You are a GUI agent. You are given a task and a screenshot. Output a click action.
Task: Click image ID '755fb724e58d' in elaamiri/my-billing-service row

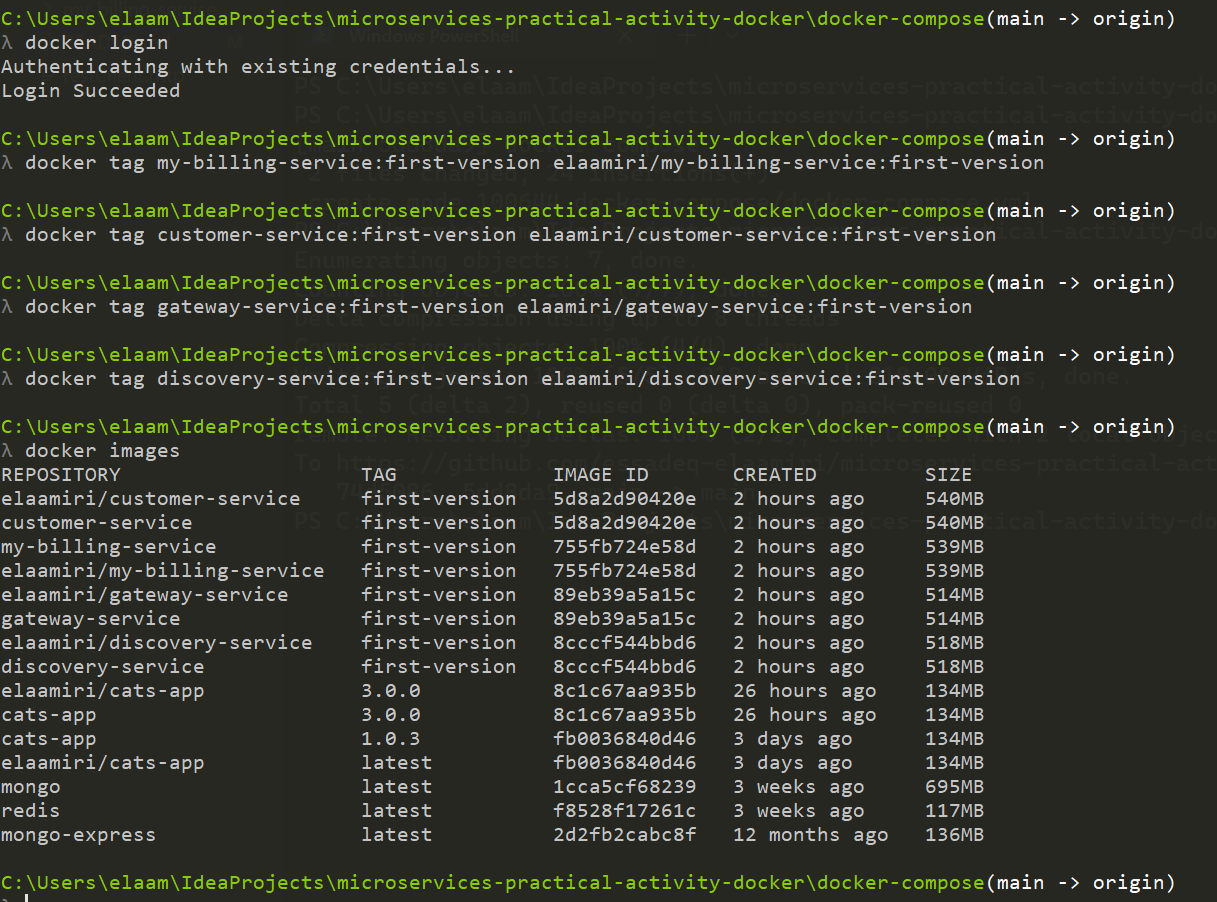pyautogui.click(x=625, y=571)
